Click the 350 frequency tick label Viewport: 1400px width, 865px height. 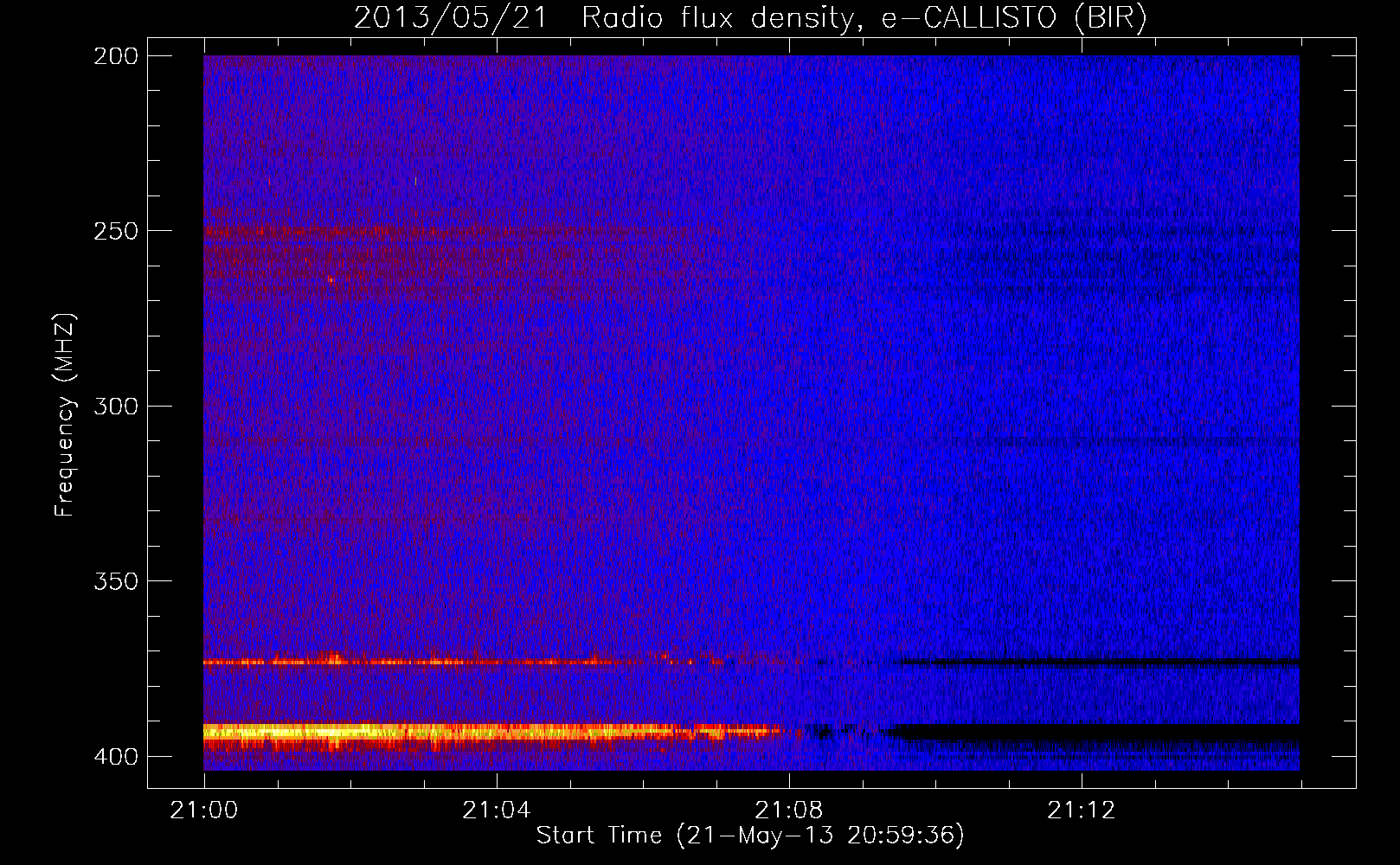coord(116,581)
